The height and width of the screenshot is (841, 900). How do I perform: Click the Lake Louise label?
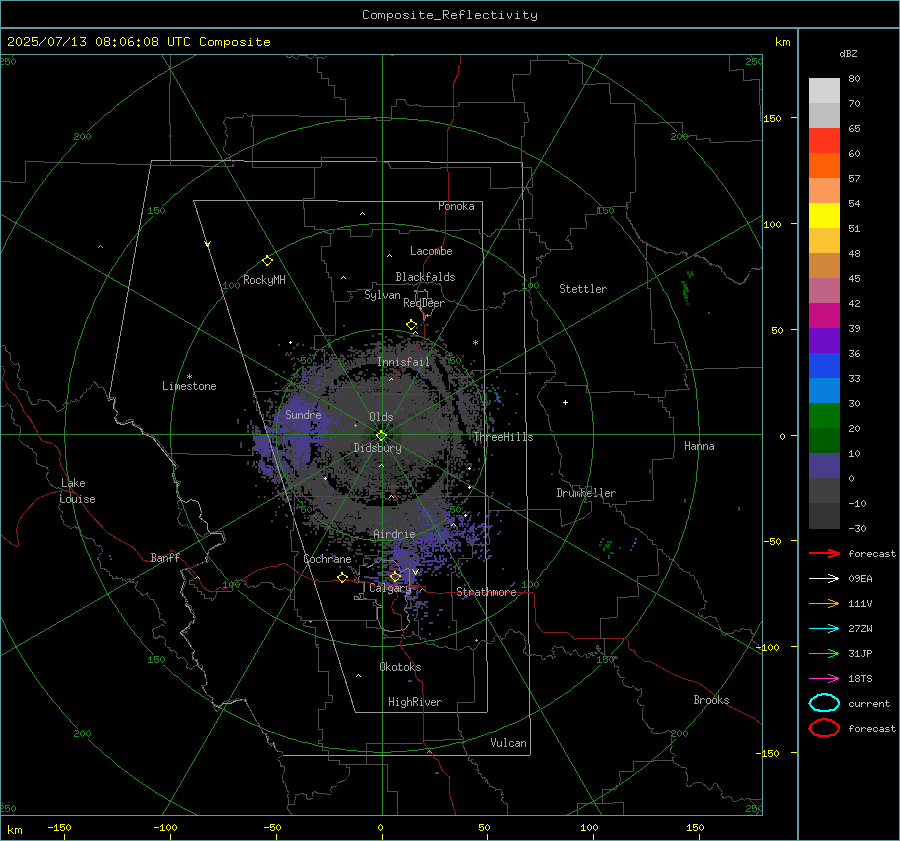[x=77, y=491]
